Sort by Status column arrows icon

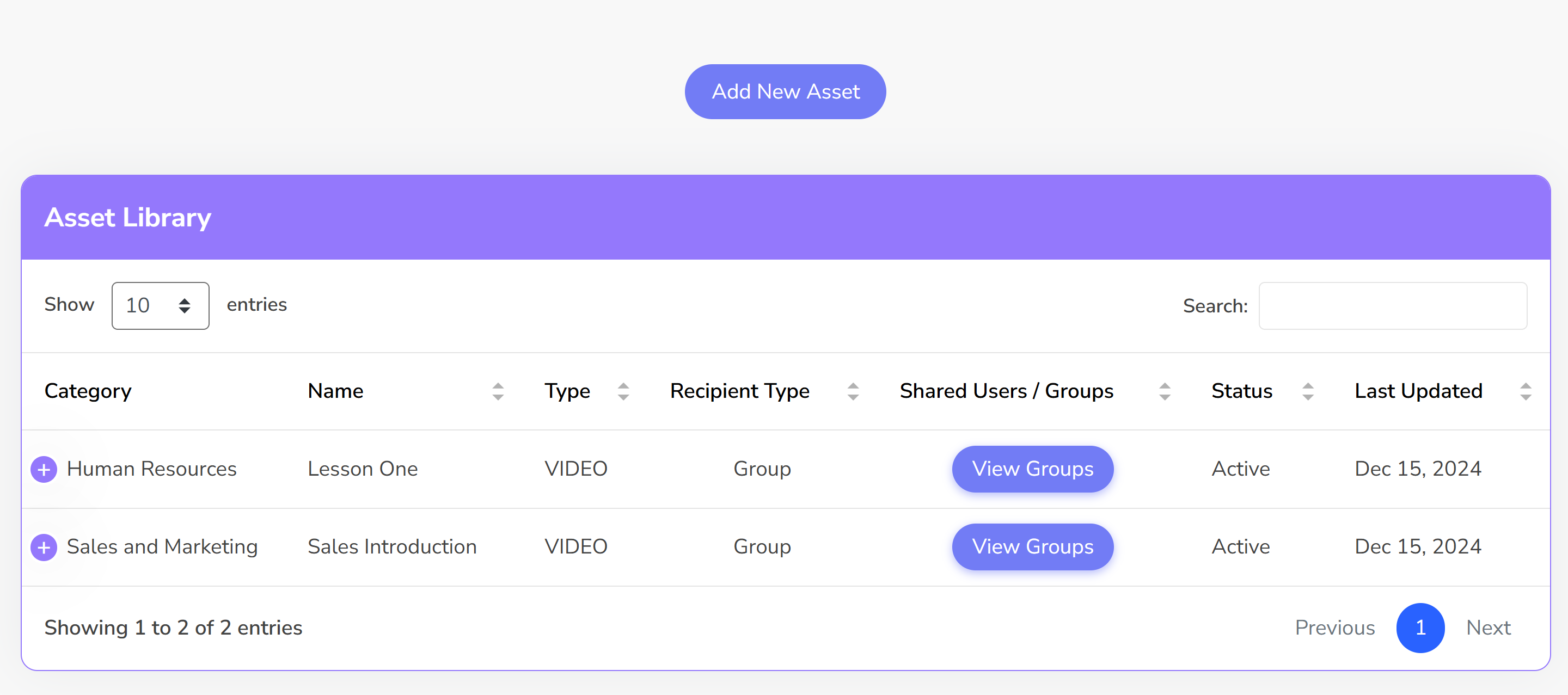(1307, 391)
